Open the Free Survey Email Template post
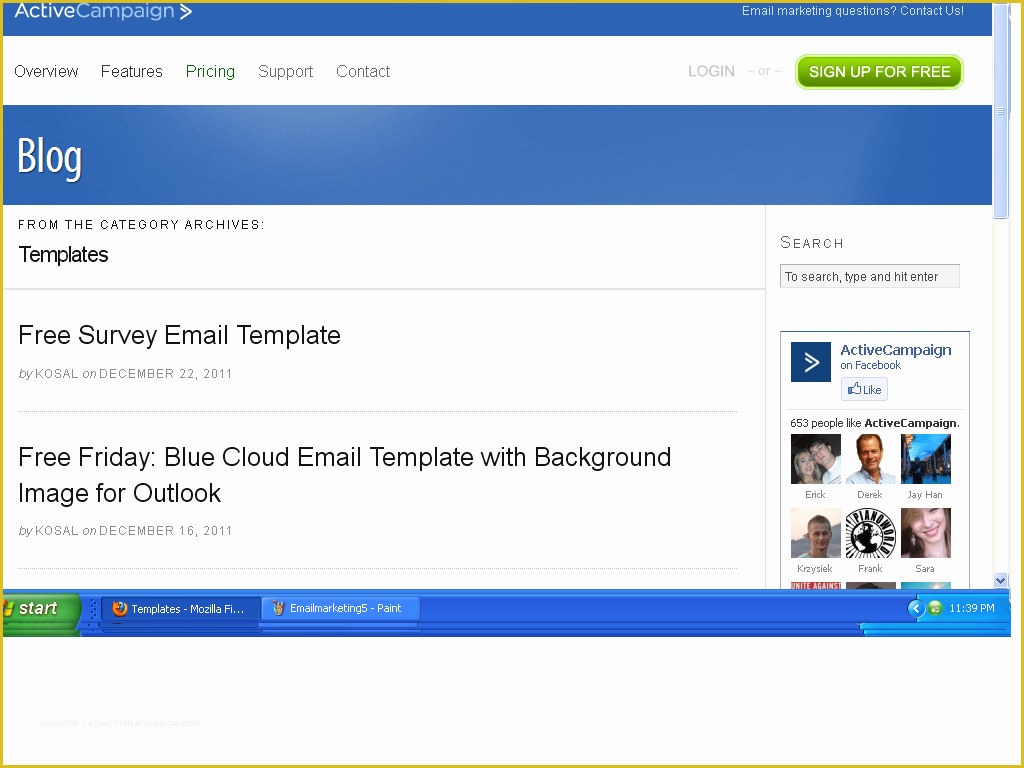 click(x=178, y=335)
